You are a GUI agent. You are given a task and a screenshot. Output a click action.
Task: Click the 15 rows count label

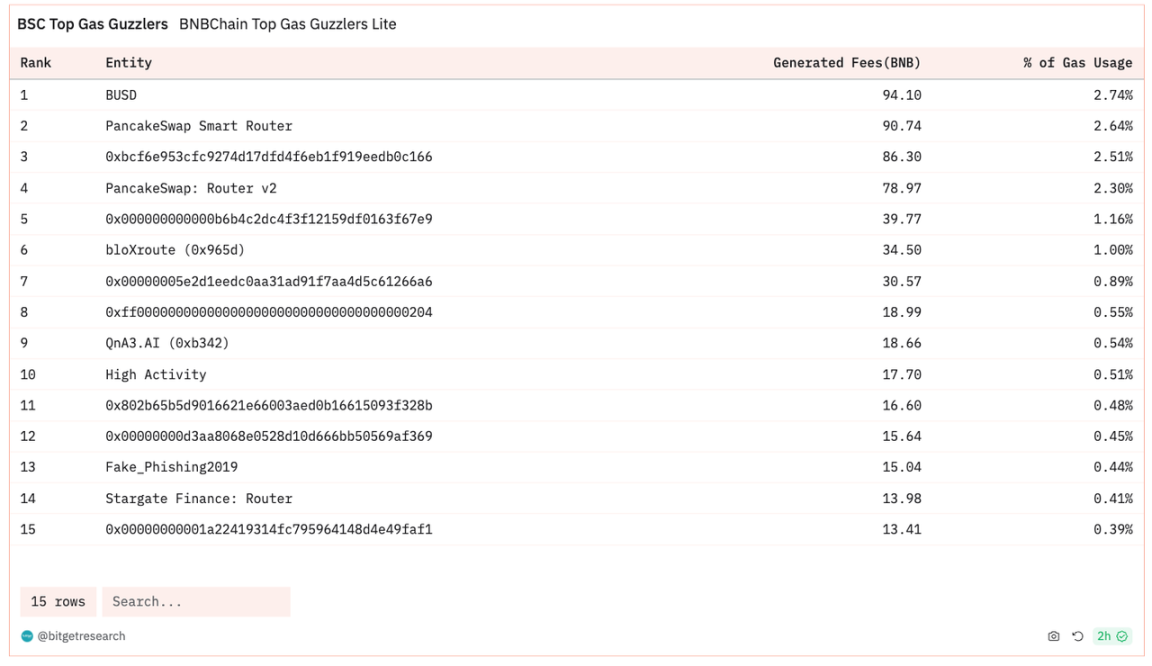[x=58, y=603]
